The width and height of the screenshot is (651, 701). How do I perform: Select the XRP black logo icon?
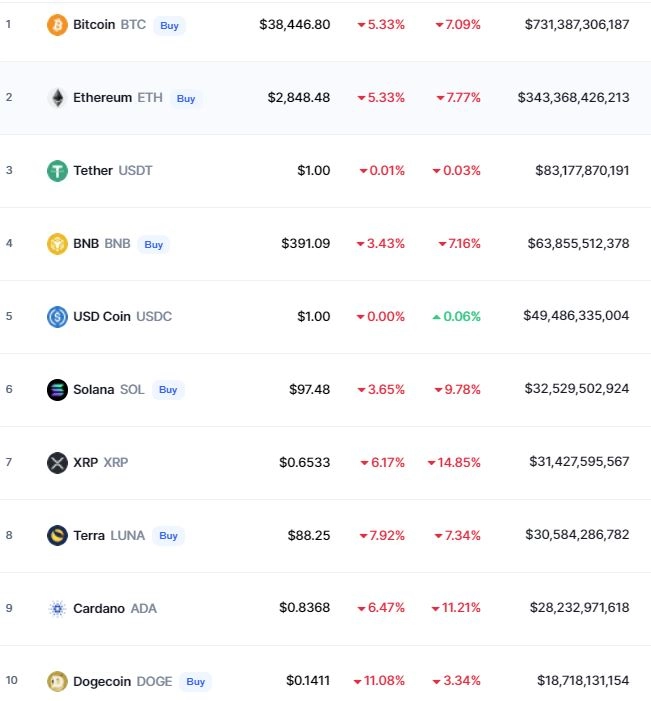coord(58,463)
